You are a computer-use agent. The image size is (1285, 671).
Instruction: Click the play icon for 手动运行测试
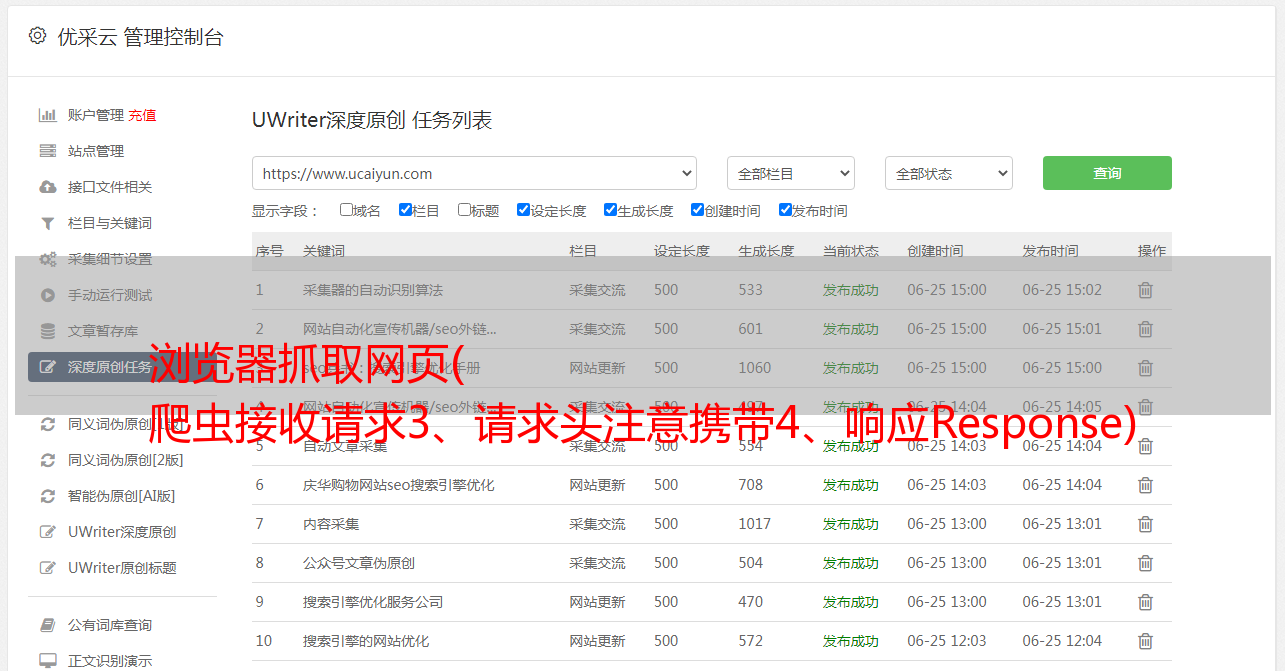pyautogui.click(x=47, y=295)
